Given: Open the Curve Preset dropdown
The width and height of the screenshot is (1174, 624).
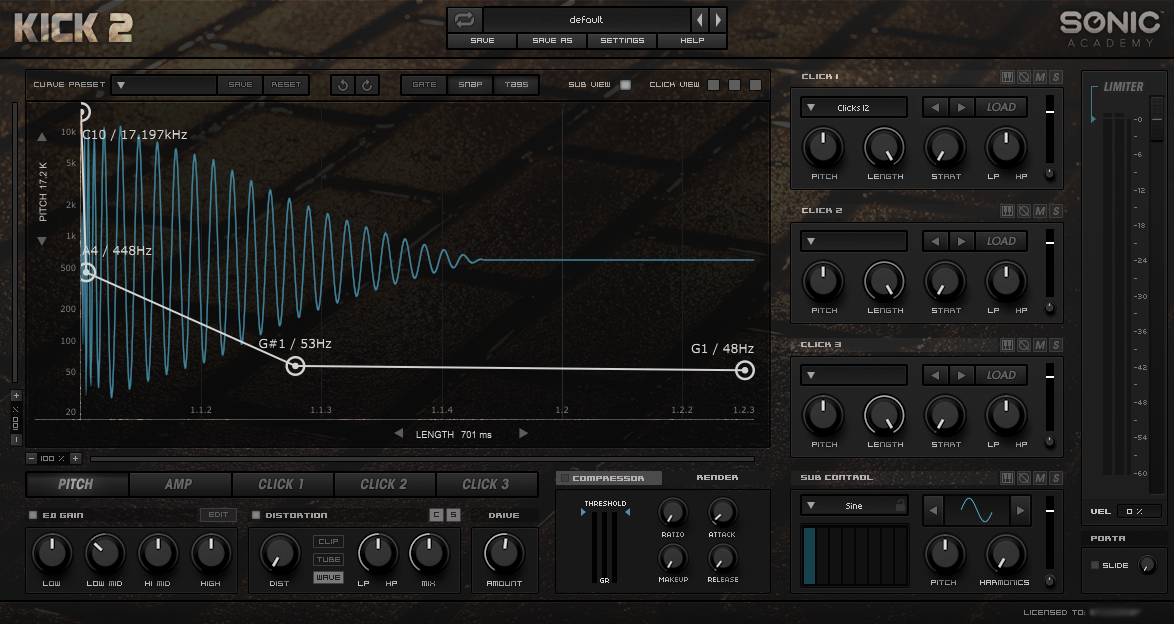Looking at the screenshot, I should [163, 85].
